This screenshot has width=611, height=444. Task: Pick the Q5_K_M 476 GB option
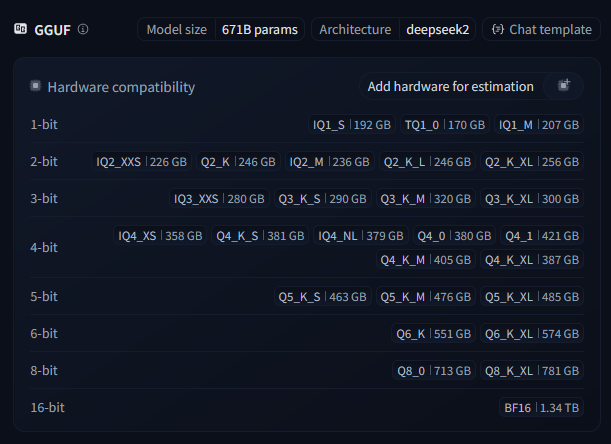[x=426, y=297]
